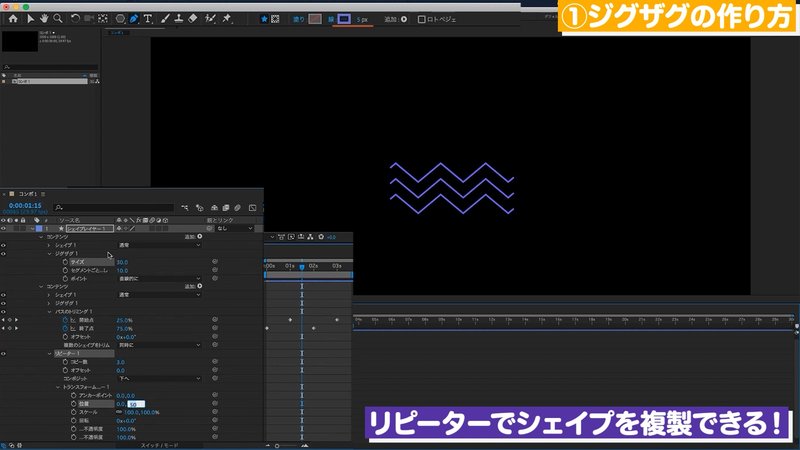
Task: Click the Home icon in the toolbar
Action: pos(13,19)
